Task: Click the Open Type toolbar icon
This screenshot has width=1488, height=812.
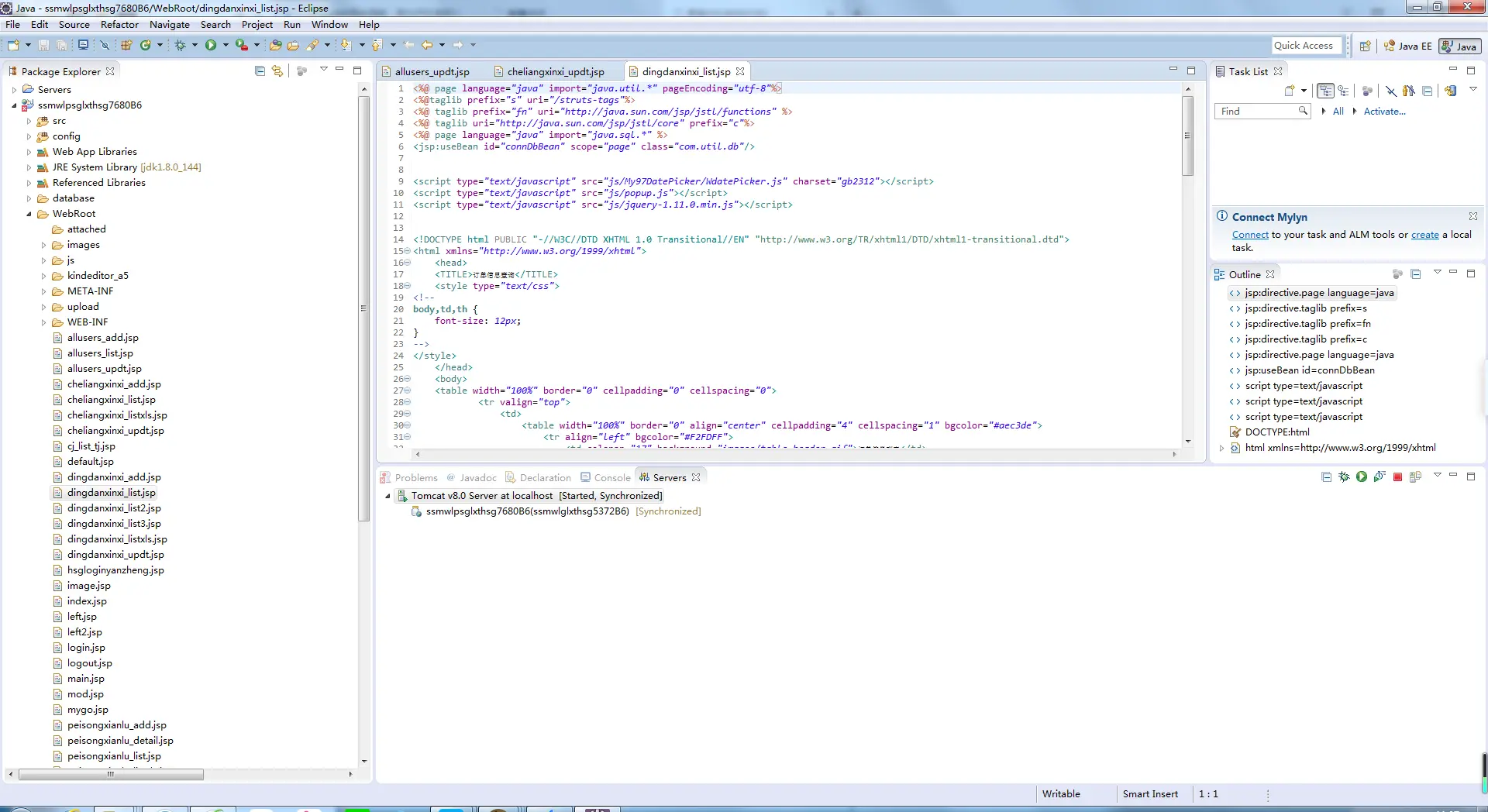Action: (275, 45)
